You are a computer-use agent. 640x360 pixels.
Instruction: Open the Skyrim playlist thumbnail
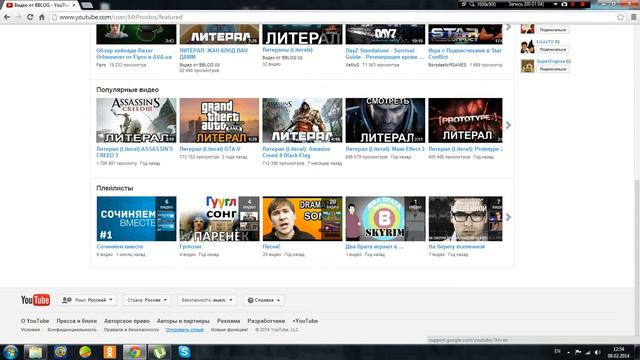385,219
